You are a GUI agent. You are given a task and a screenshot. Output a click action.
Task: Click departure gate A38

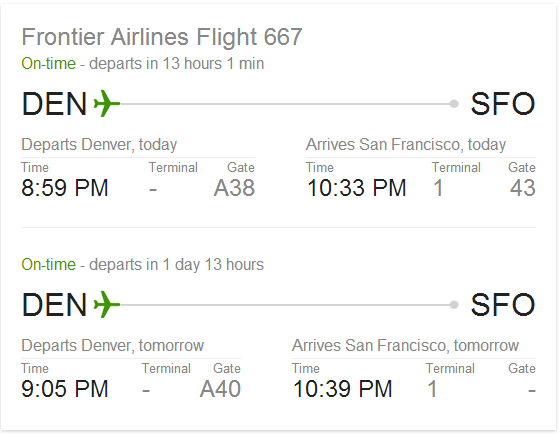coord(234,188)
